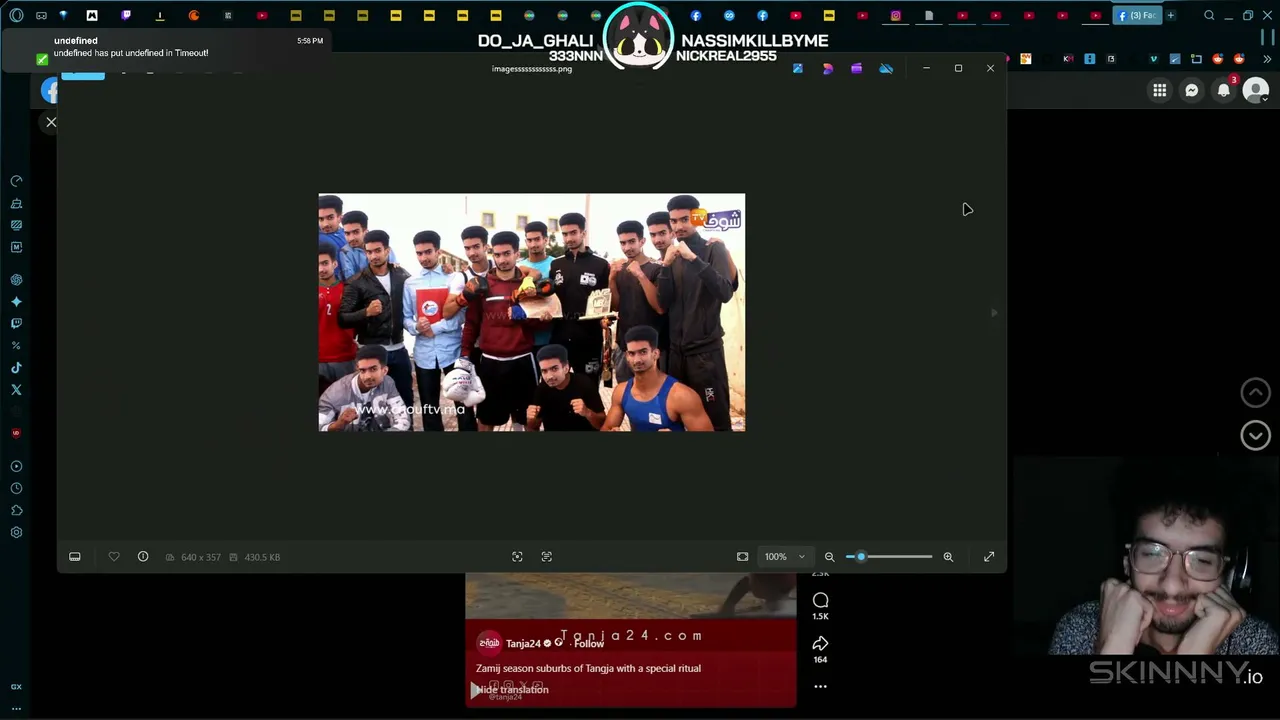The height and width of the screenshot is (720, 1280).
Task: Open the Designer icon in the viewer title bar
Action: (x=827, y=68)
